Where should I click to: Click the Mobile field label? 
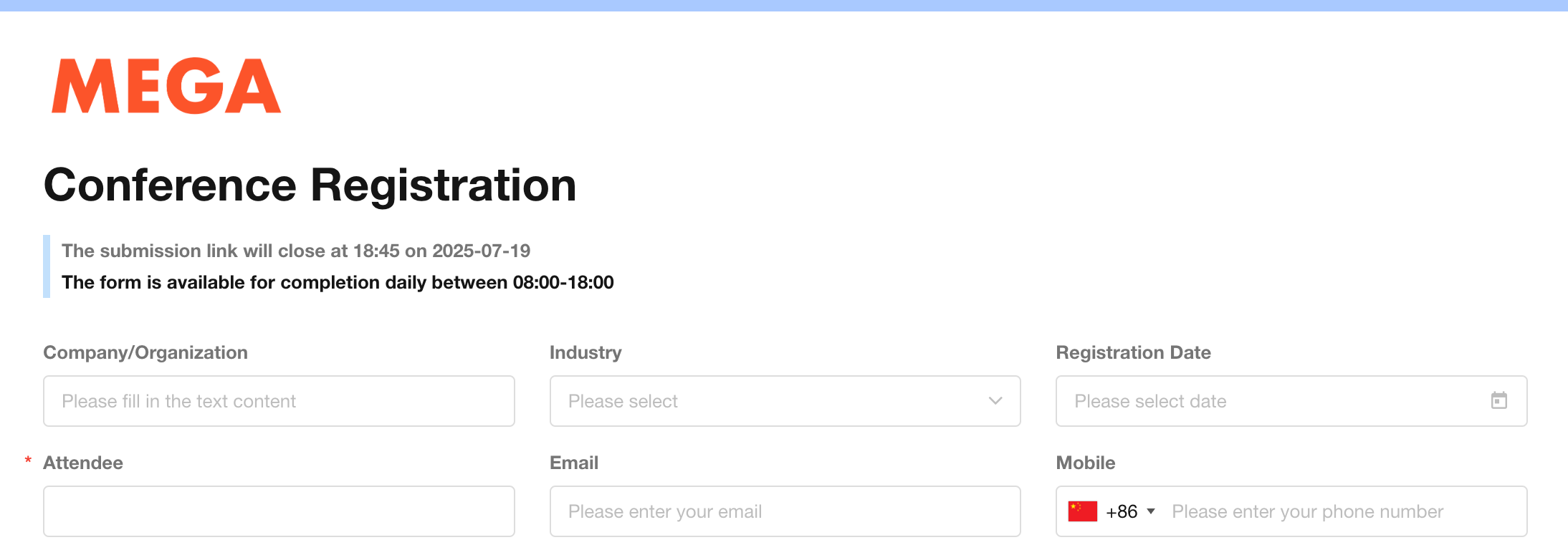coord(1085,463)
